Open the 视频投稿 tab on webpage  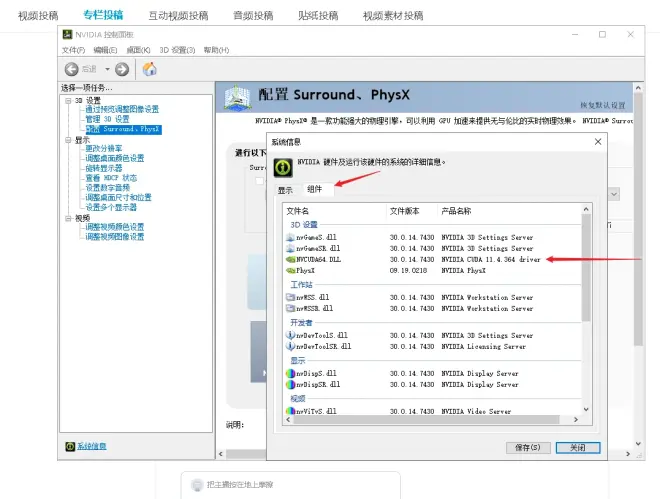pos(38,16)
